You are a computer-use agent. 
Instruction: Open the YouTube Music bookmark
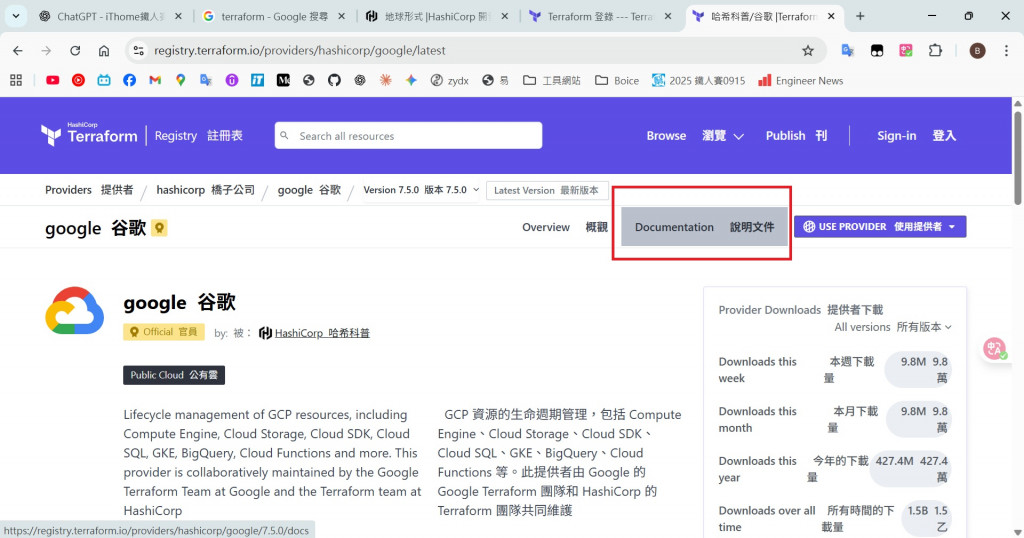(x=78, y=80)
